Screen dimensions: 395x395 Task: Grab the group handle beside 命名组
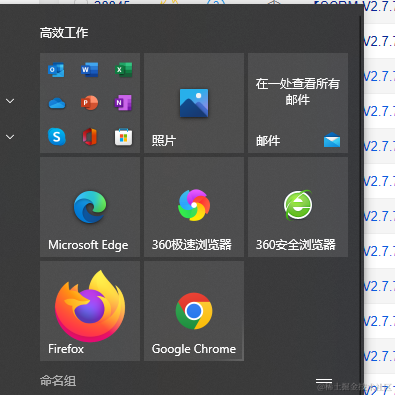[324, 381]
